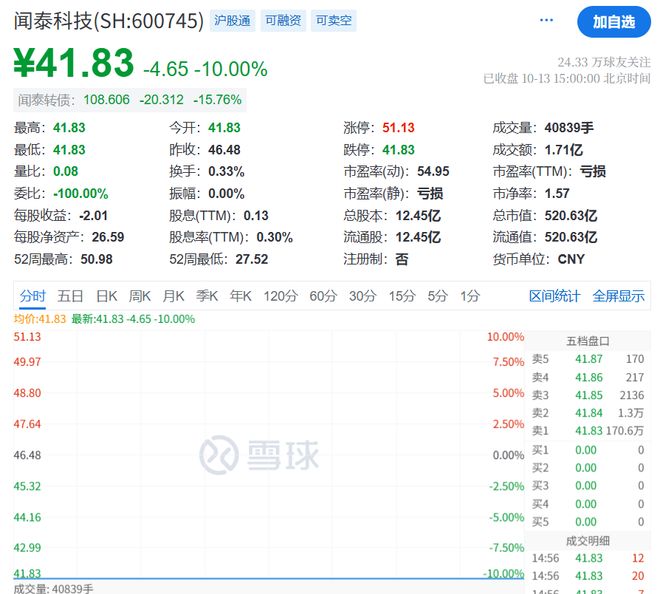
Task: Switch to the 五日 chart tab
Action: click(70, 296)
